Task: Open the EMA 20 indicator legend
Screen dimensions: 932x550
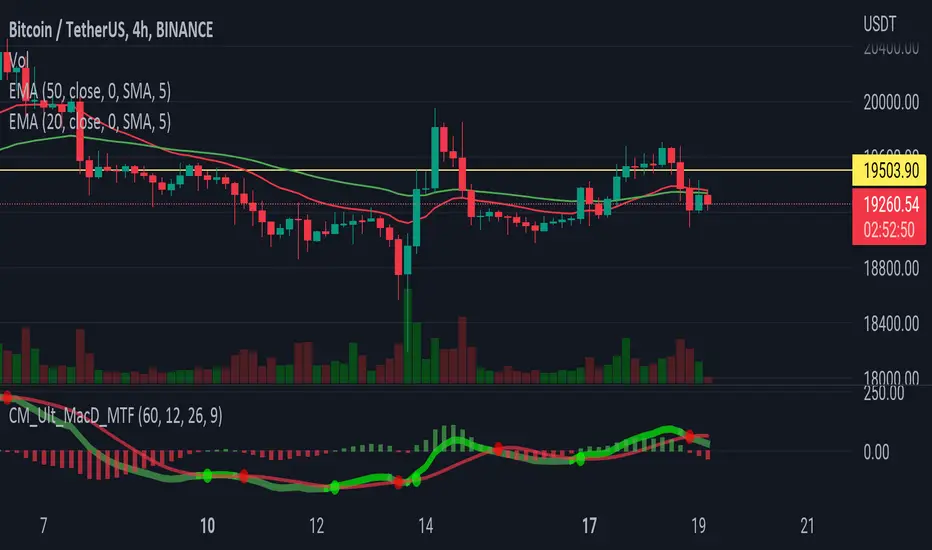Action: (x=90, y=122)
